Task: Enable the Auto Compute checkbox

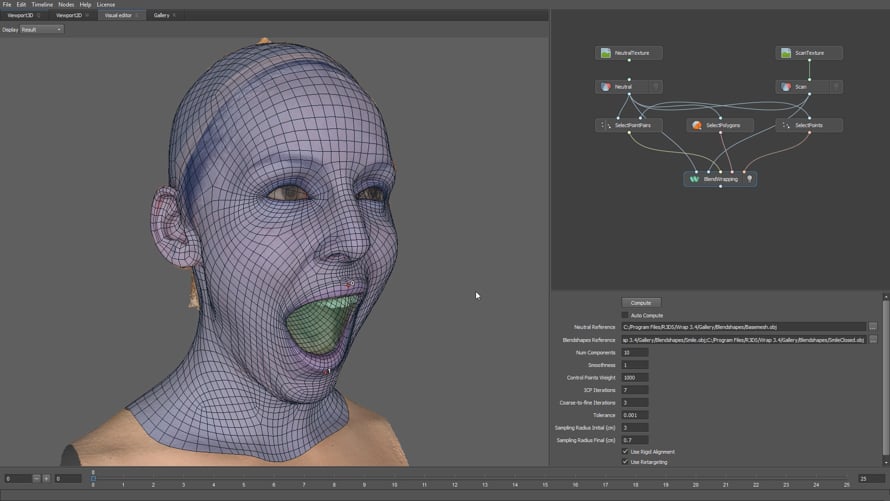Action: [625, 315]
